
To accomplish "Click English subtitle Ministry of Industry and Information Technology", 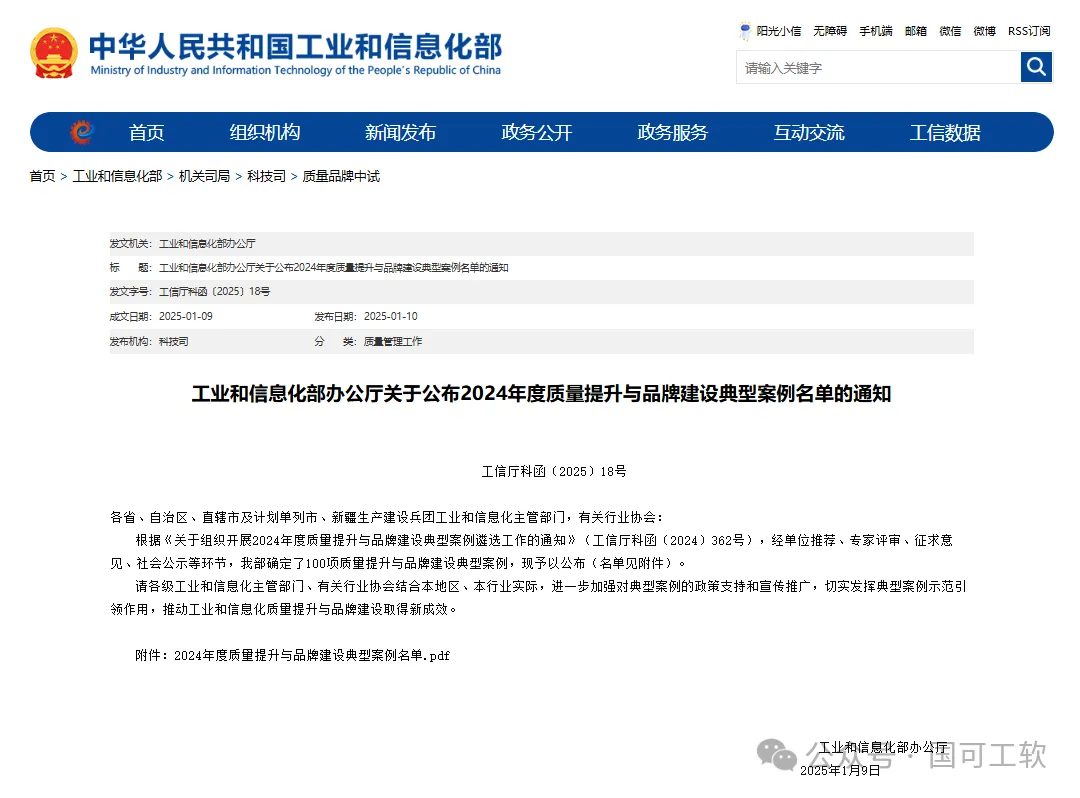I will [295, 70].
